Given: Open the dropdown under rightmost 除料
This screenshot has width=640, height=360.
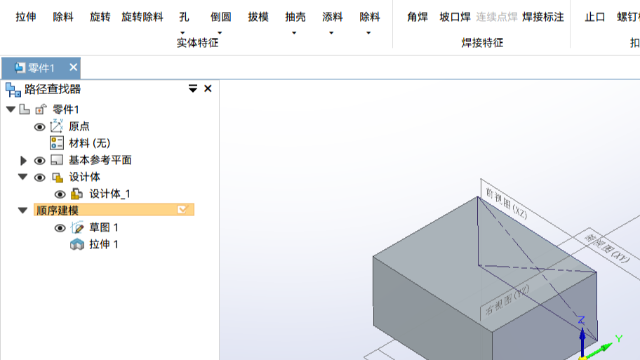Looking at the screenshot, I should [368, 33].
